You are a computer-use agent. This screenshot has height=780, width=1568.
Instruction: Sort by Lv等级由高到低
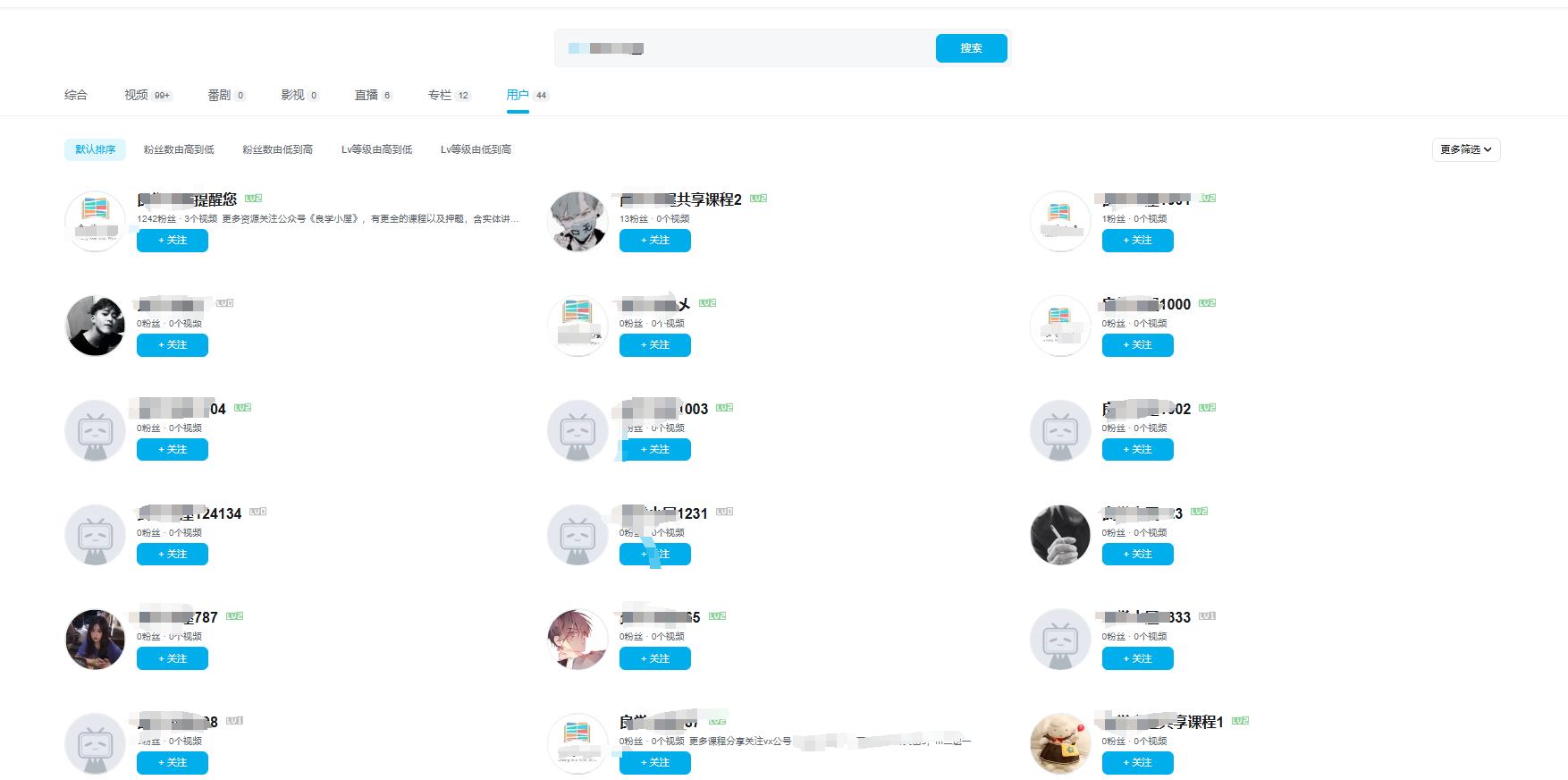[376, 149]
